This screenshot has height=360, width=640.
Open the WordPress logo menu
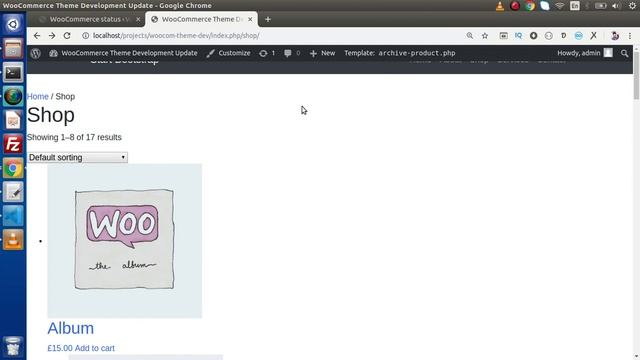tap(36, 53)
